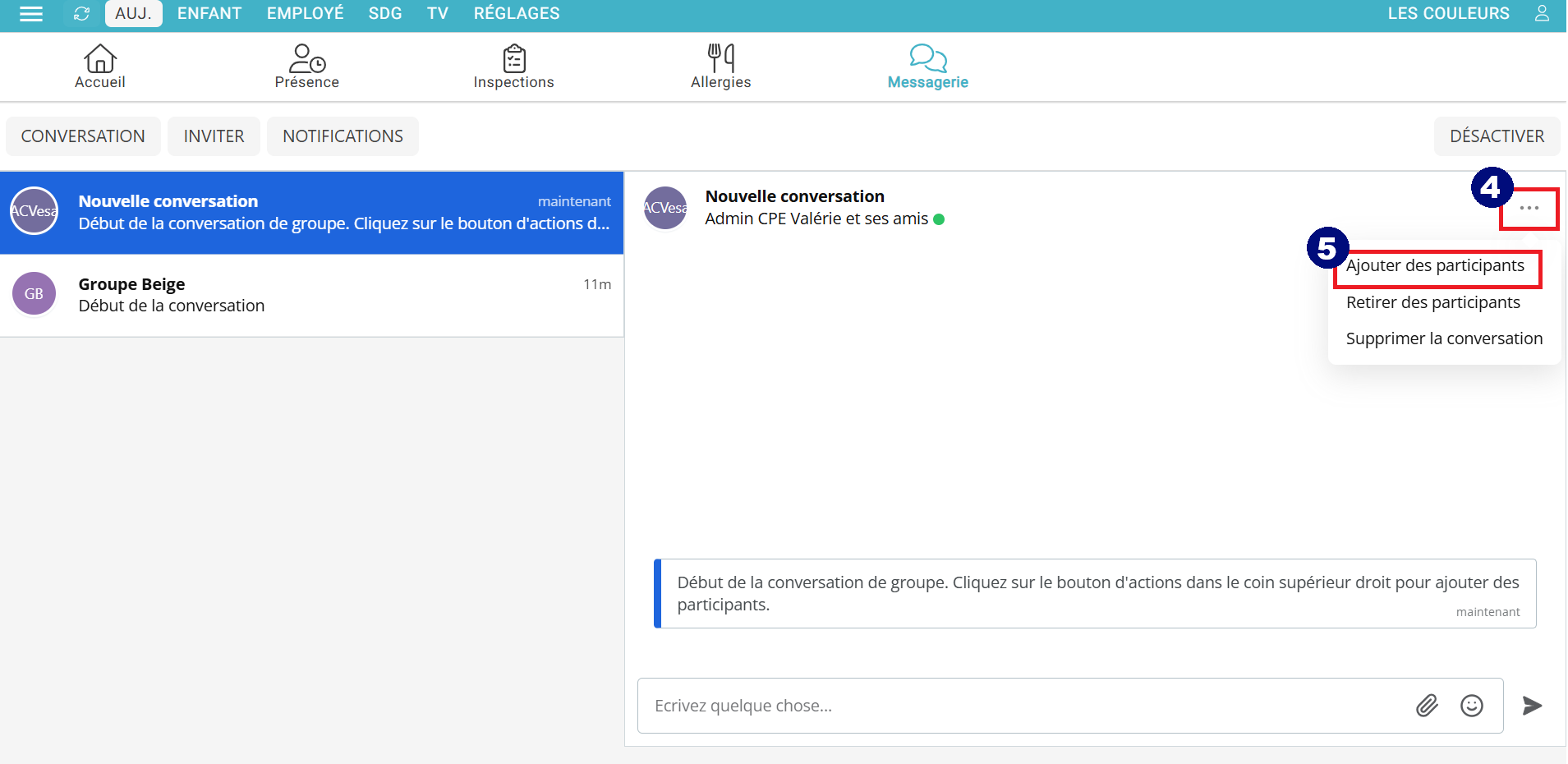Click the refresh sync icon
Viewport: 1568px width, 764px height.
pyautogui.click(x=81, y=14)
